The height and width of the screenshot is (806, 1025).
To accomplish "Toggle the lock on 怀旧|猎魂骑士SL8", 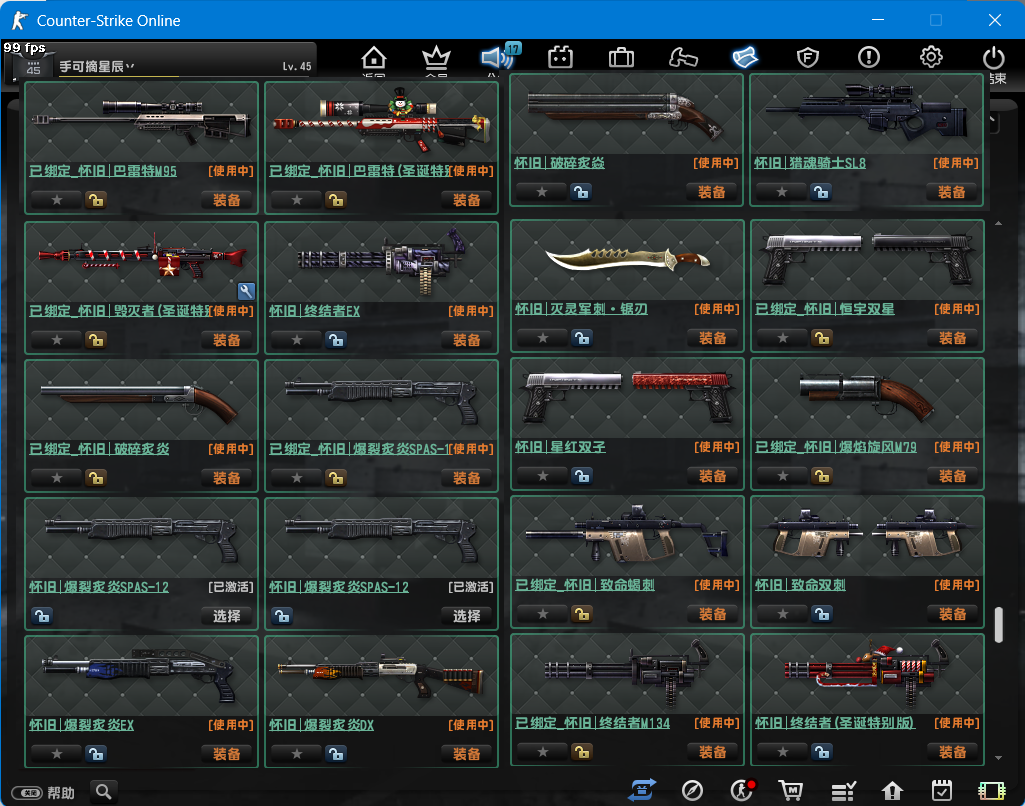I will click(821, 192).
